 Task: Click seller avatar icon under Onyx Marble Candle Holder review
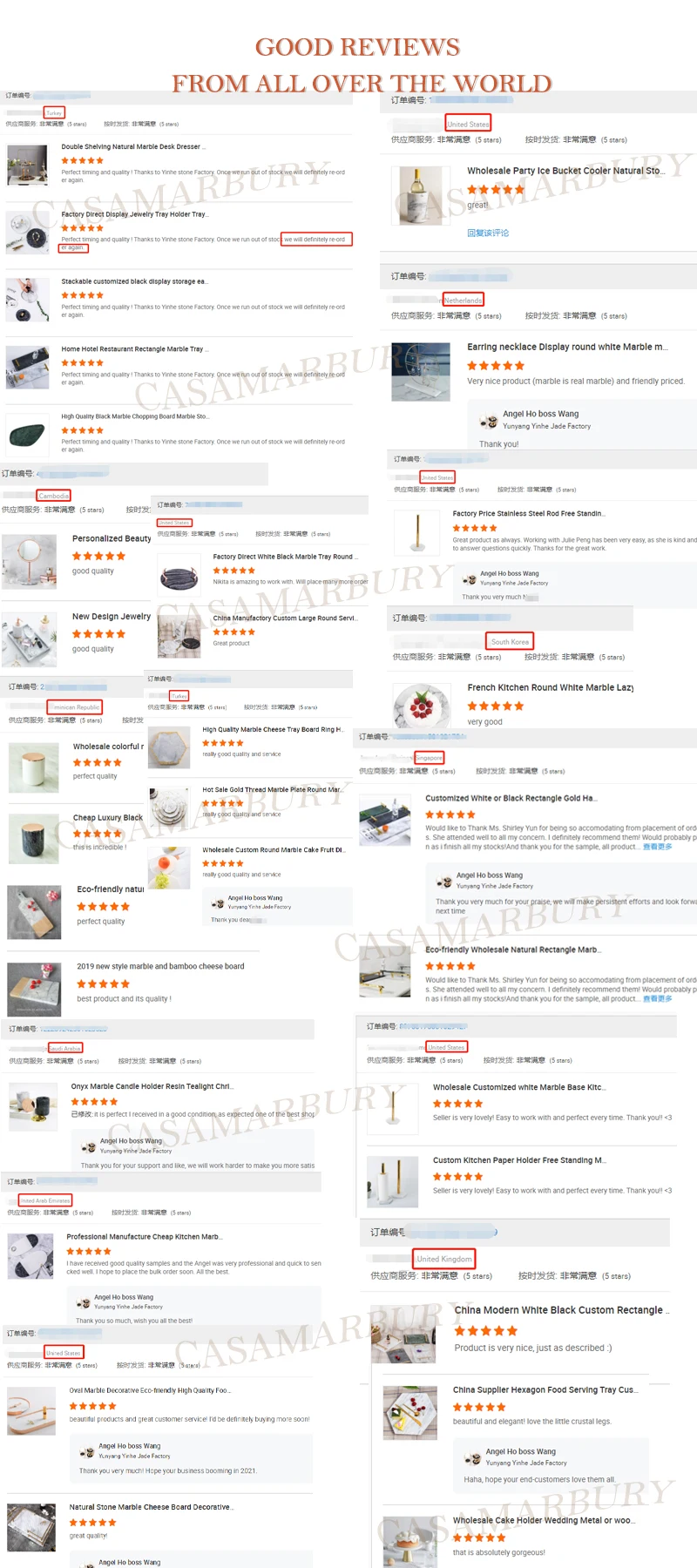[x=88, y=1147]
